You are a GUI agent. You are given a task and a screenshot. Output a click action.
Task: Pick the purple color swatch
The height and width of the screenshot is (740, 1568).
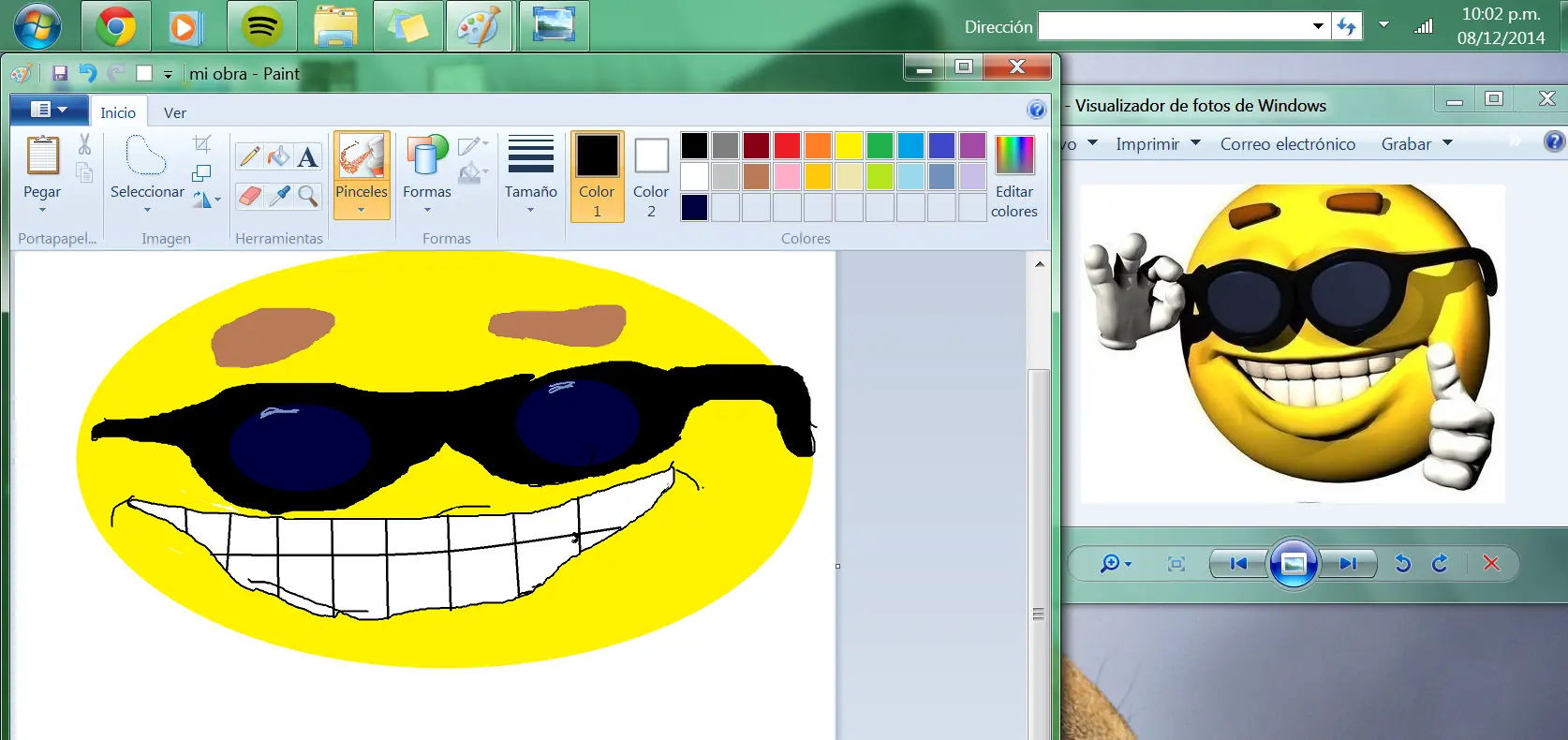972,145
